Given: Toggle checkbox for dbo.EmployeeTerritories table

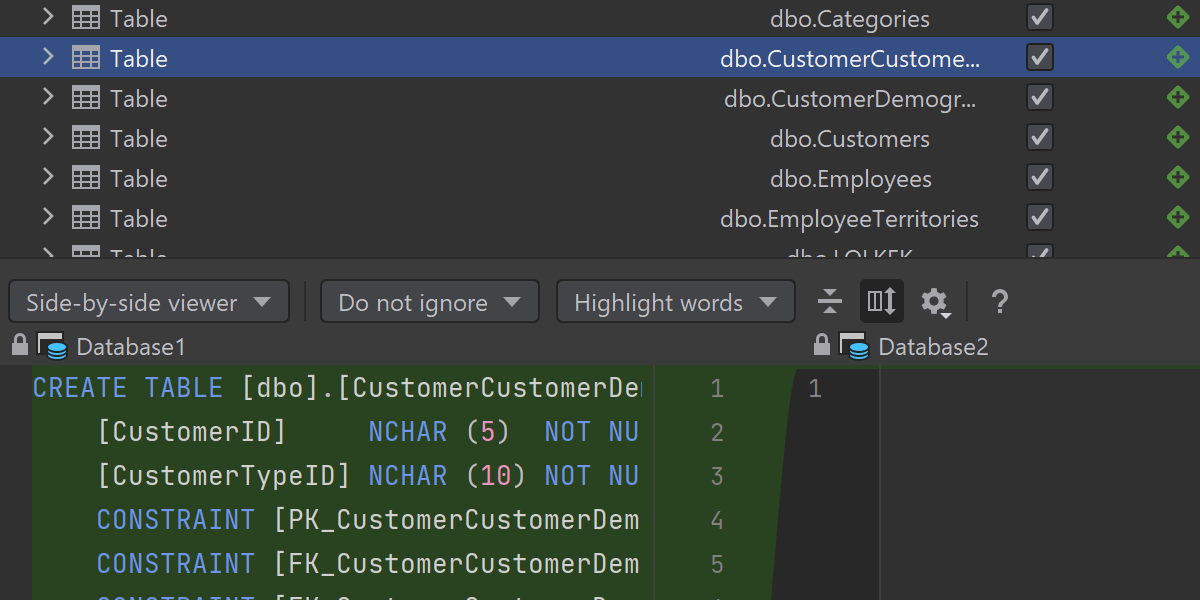Looking at the screenshot, I should click(x=1040, y=218).
